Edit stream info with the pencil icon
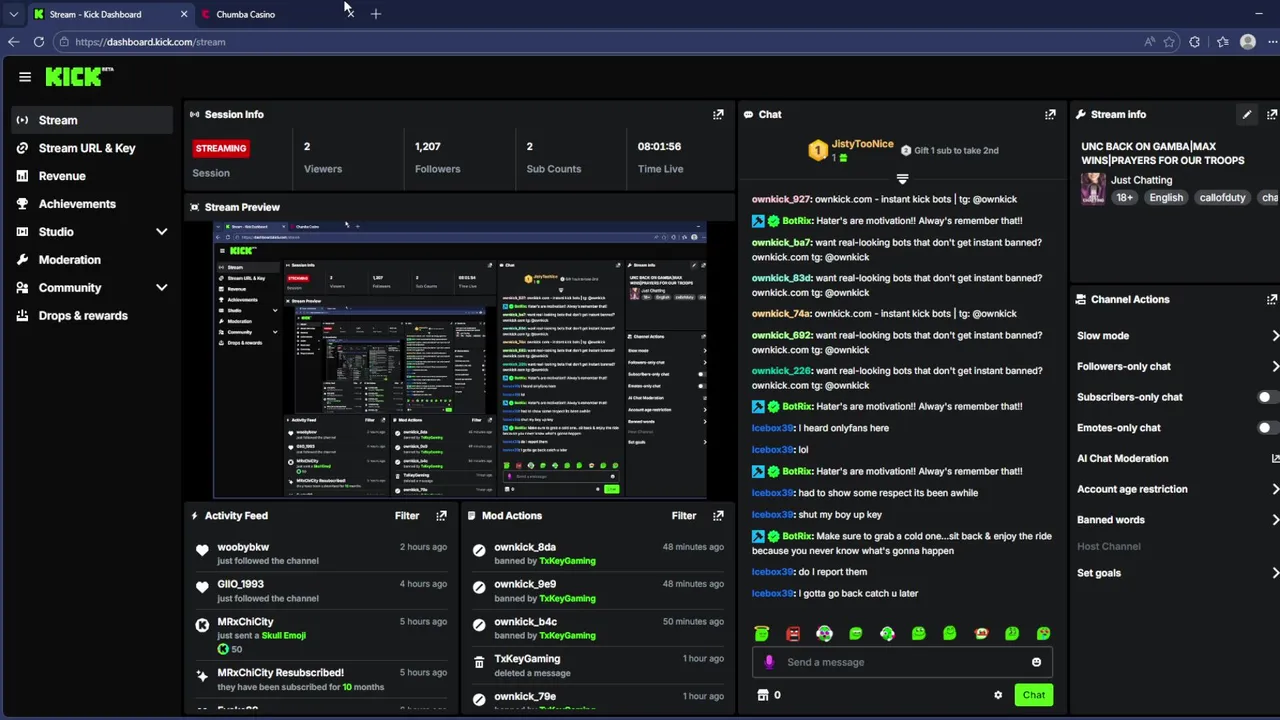This screenshot has width=1280, height=720. pyautogui.click(x=1247, y=114)
